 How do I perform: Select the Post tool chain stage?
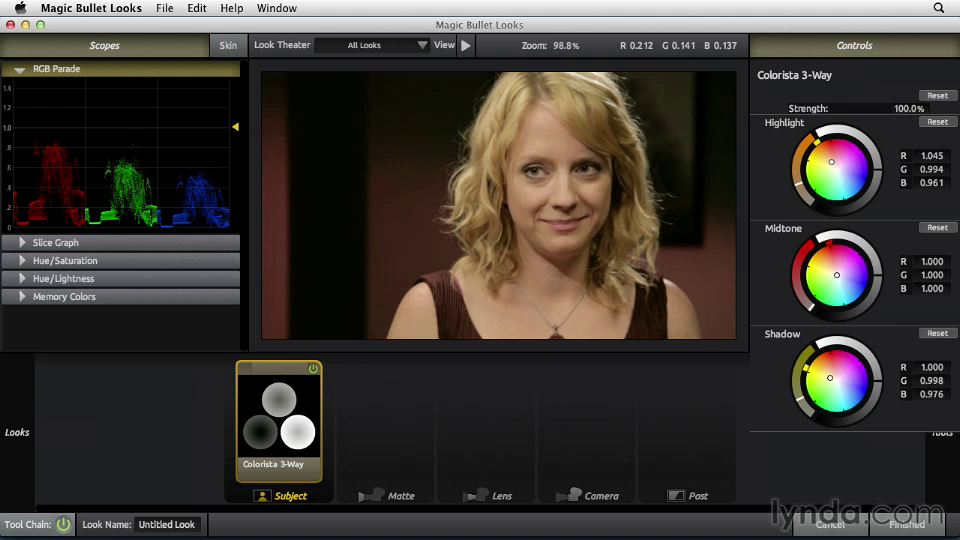(688, 496)
